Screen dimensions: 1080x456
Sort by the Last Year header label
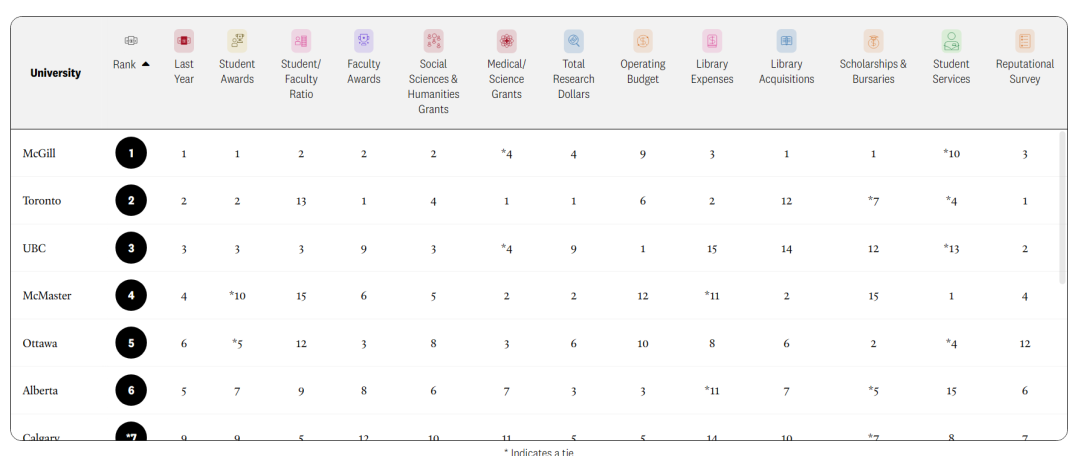tap(184, 72)
